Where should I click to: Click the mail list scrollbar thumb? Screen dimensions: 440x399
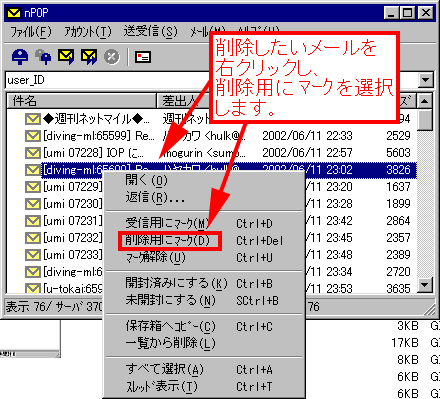tap(425, 119)
